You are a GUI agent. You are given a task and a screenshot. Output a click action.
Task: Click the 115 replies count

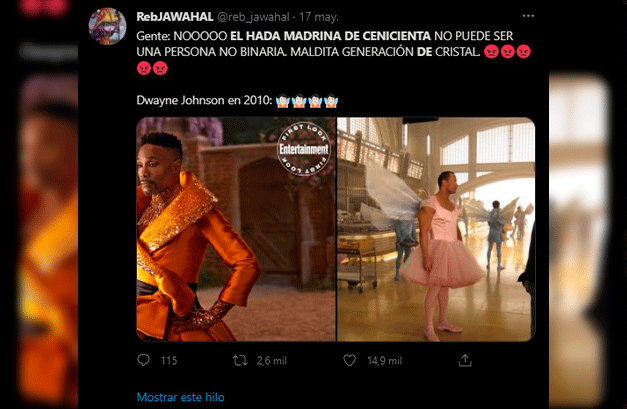169,361
